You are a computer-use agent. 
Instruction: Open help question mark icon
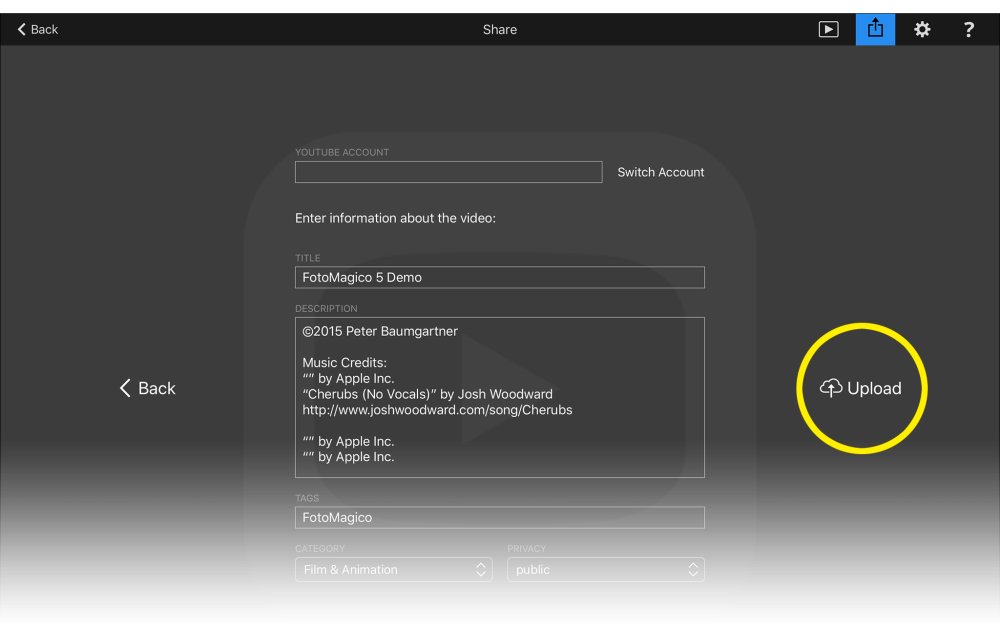[x=968, y=29]
